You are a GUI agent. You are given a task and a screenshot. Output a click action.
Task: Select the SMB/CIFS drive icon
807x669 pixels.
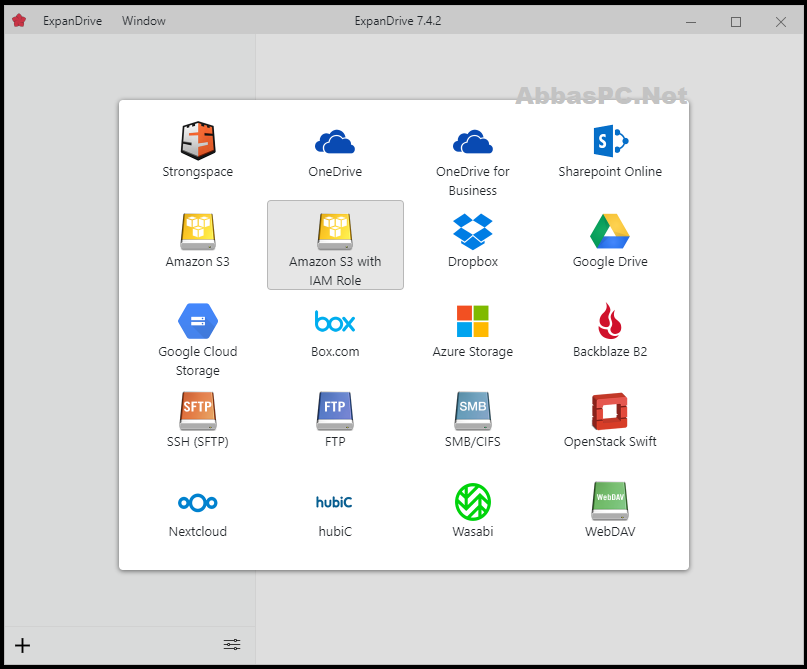coord(472,411)
